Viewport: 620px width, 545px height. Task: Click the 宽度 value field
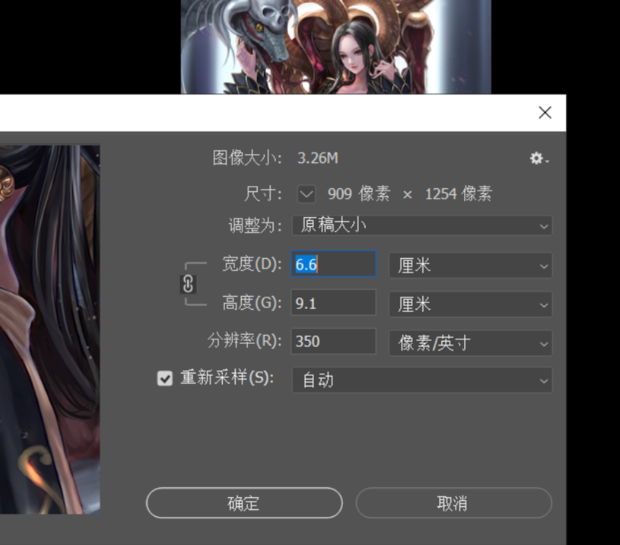click(x=333, y=264)
